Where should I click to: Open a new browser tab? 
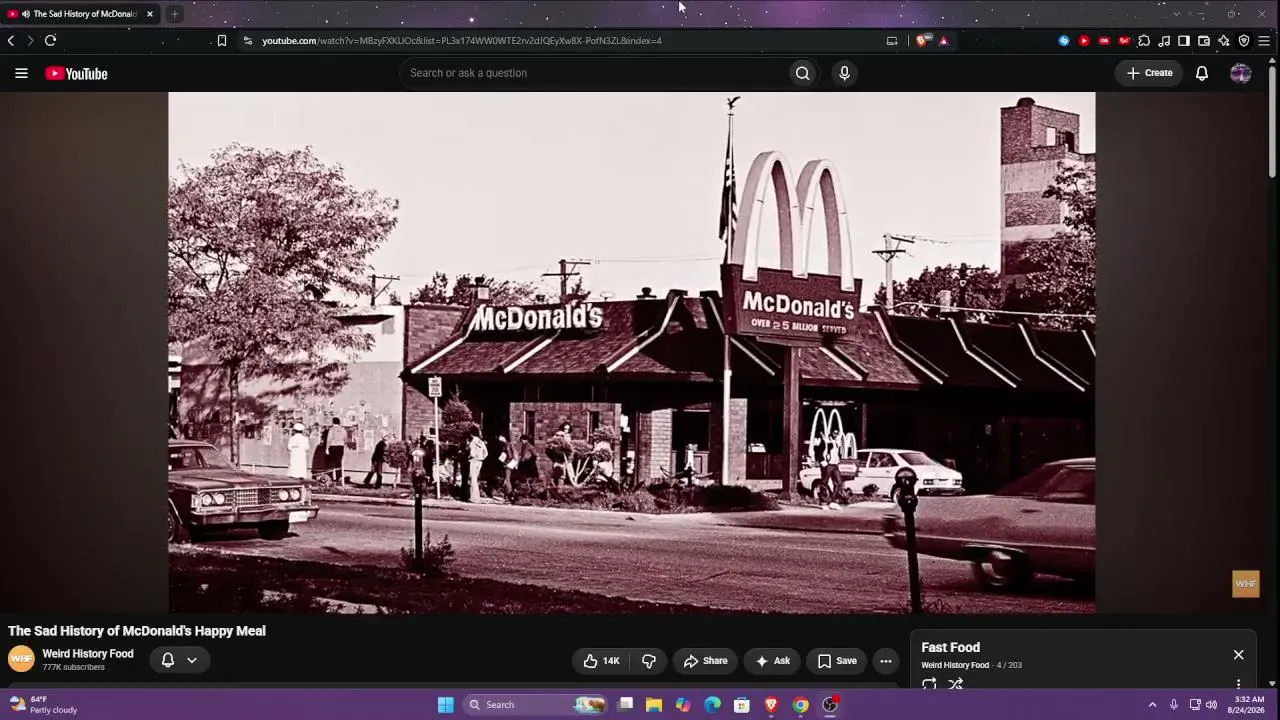click(x=174, y=14)
